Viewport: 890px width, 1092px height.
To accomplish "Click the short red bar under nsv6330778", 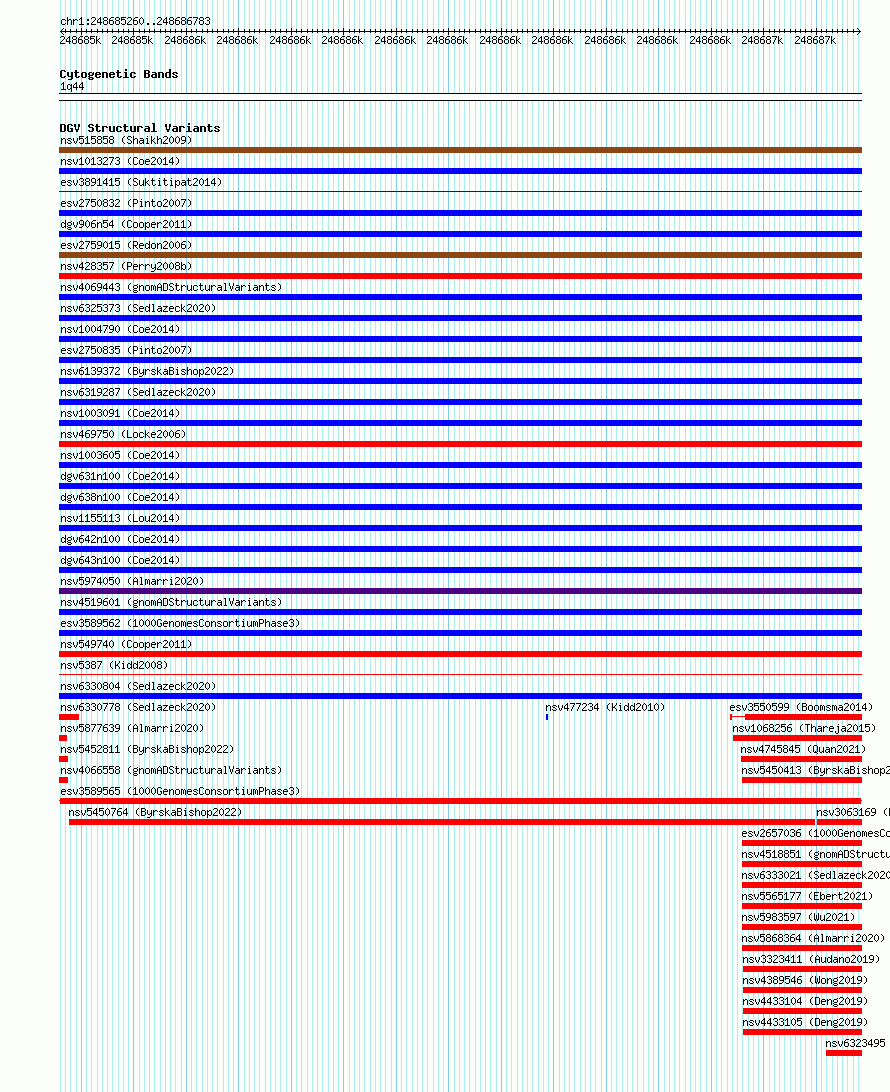I will pos(69,717).
